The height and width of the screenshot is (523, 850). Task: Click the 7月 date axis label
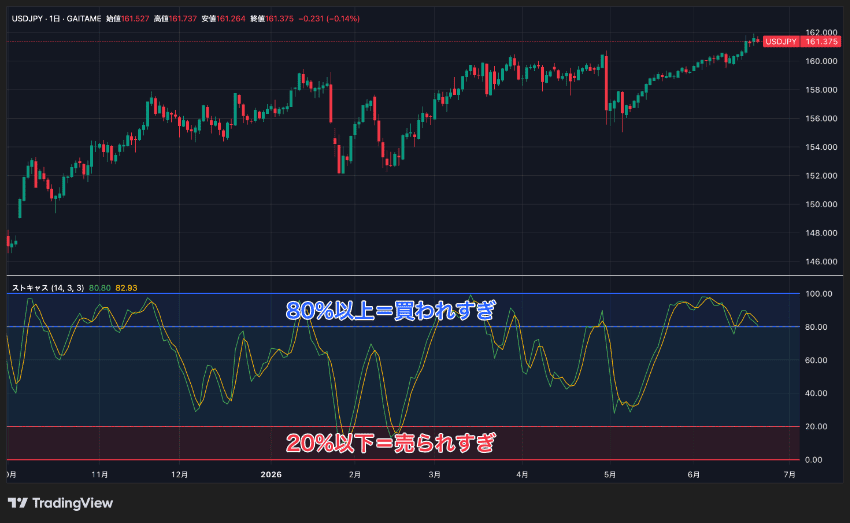pyautogui.click(x=790, y=474)
